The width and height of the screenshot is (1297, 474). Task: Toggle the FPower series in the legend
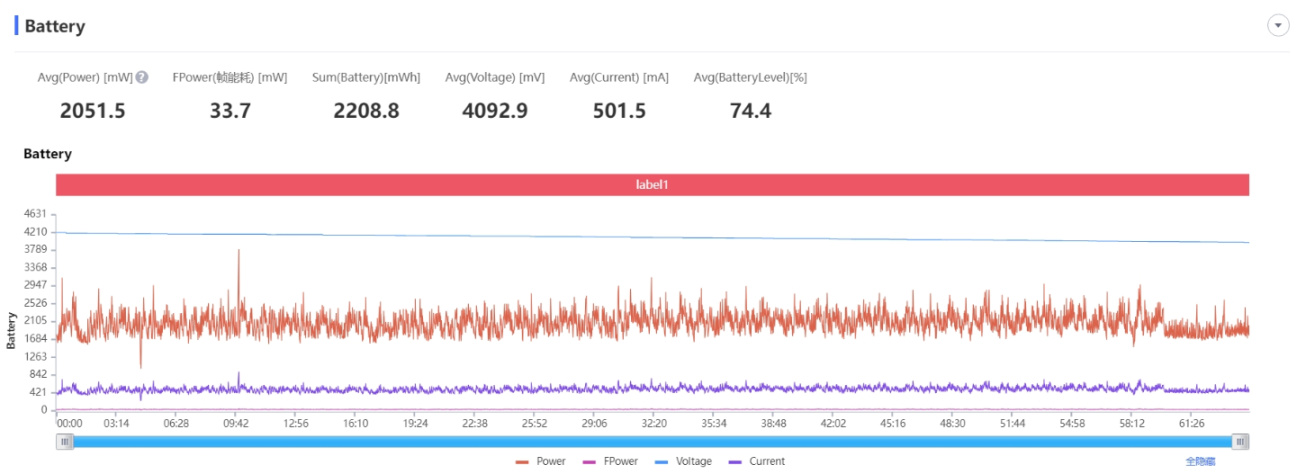610,462
